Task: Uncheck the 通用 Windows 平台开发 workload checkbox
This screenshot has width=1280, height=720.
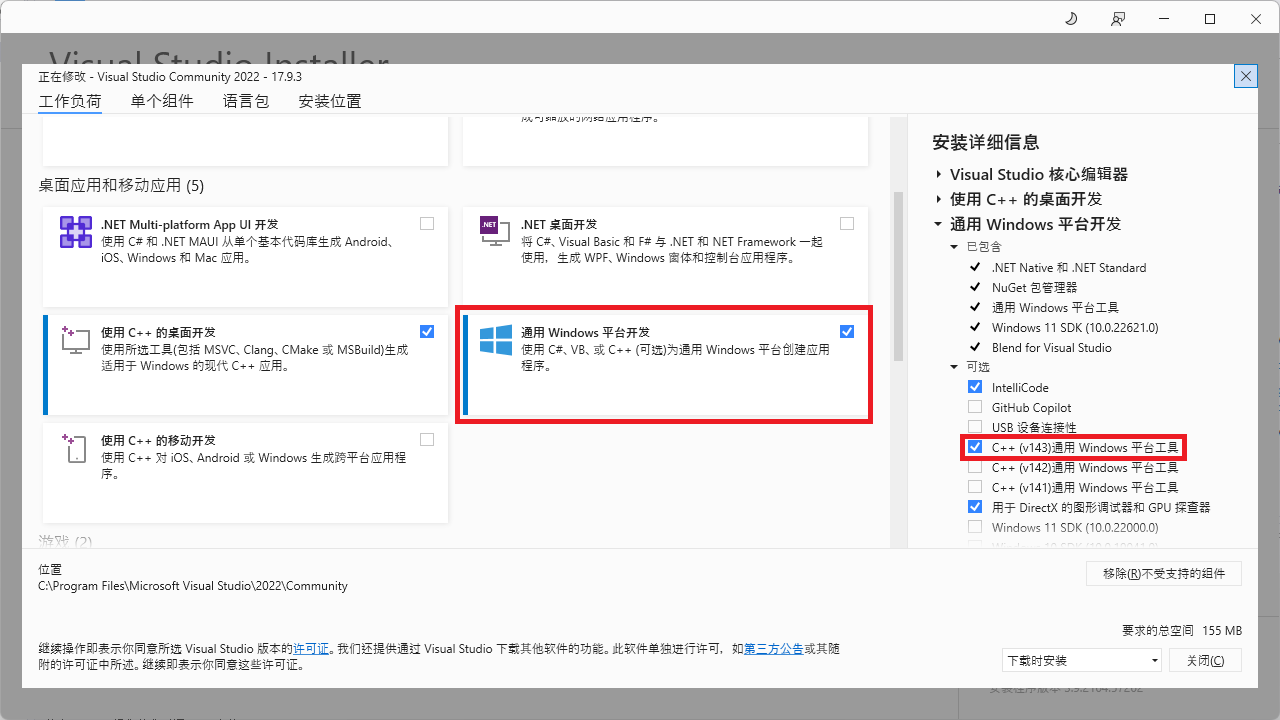Action: [847, 332]
